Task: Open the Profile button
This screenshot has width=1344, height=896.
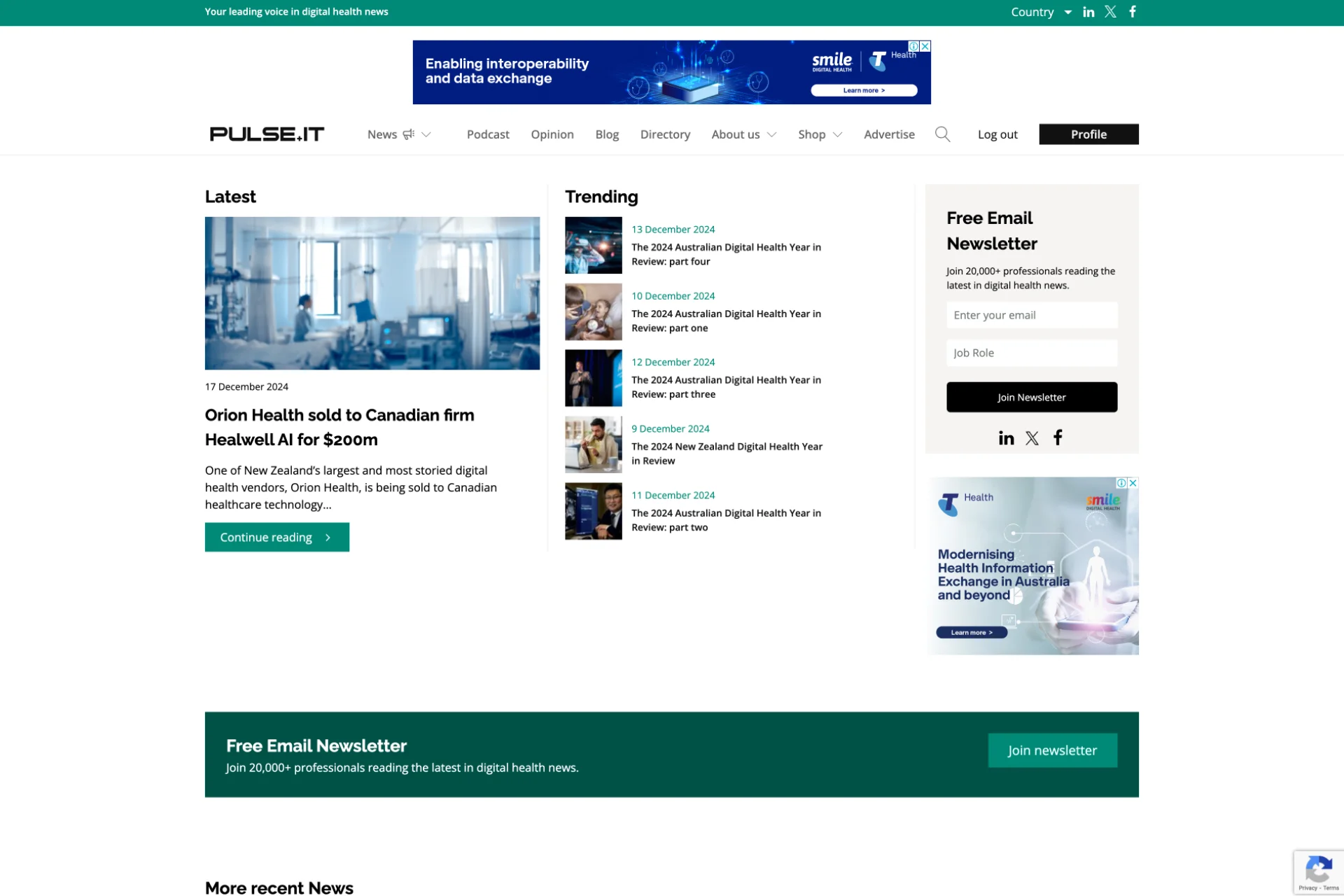Action: [x=1088, y=134]
